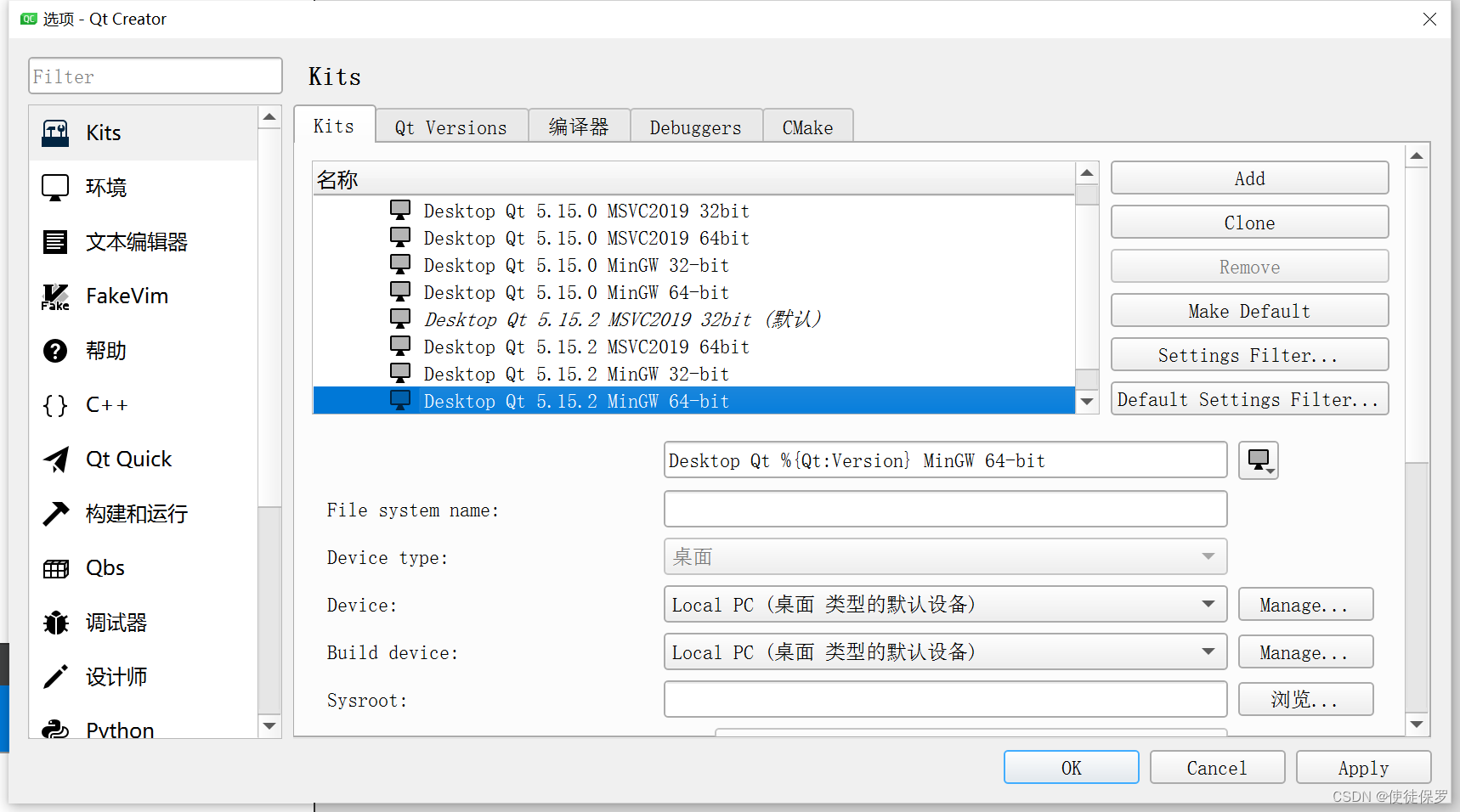Open the 文本编辑器 text editor settings
1460x812 pixels.
click(x=134, y=241)
